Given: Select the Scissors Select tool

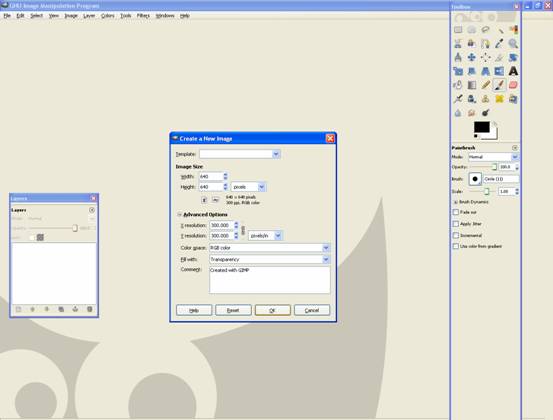Looking at the screenshot, I should tap(458, 44).
